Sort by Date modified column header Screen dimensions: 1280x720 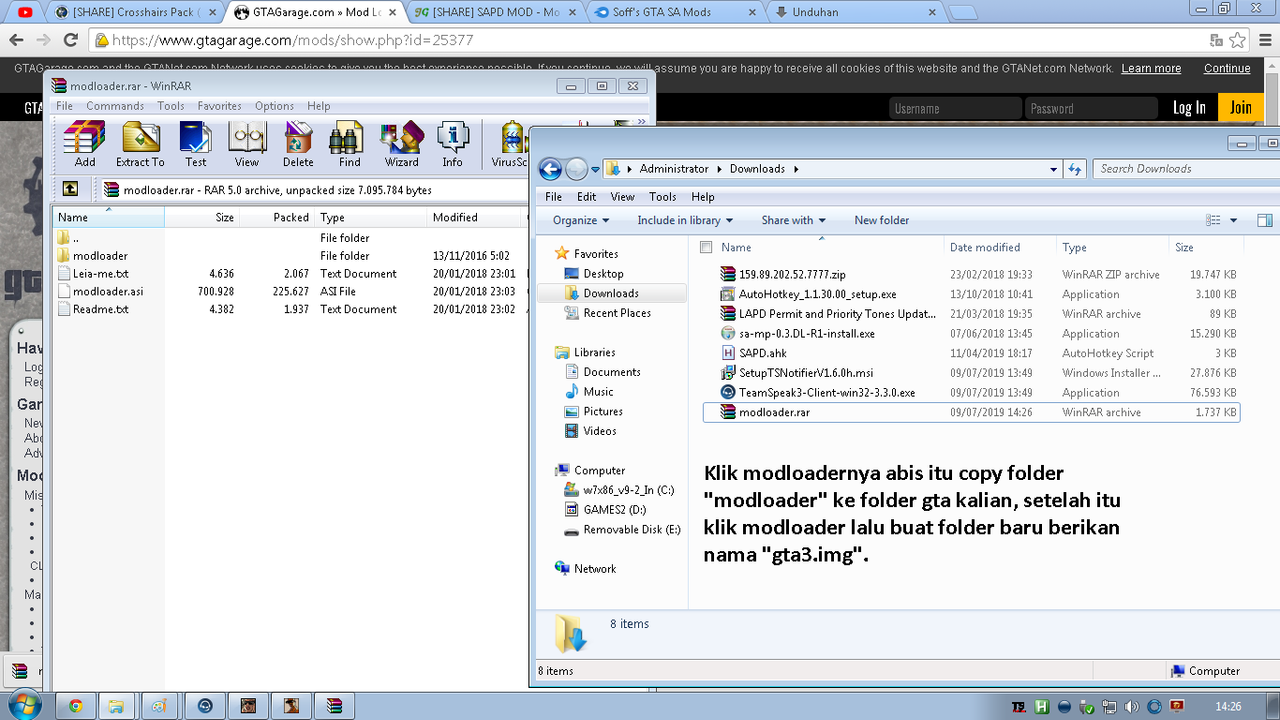click(x=1000, y=247)
